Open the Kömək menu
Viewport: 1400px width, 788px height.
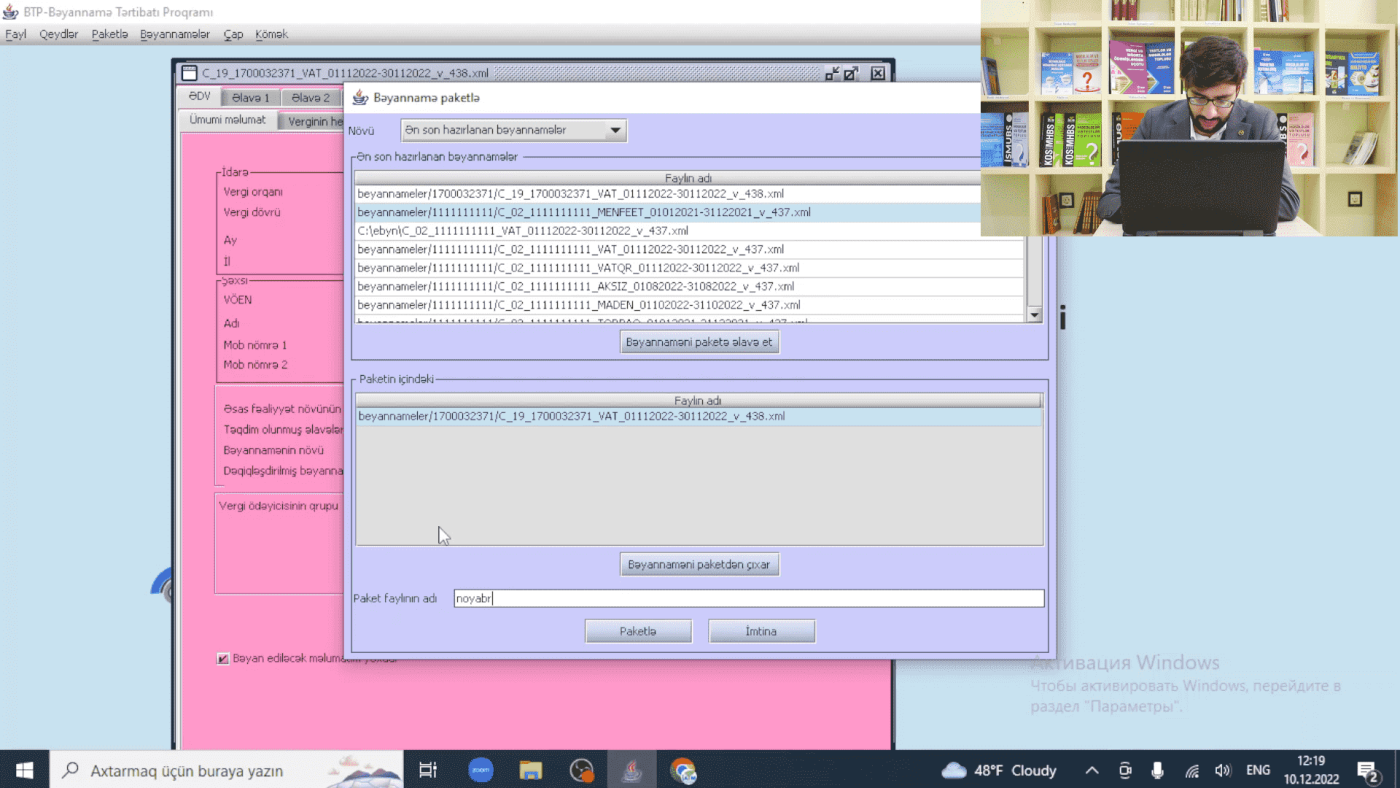point(271,34)
